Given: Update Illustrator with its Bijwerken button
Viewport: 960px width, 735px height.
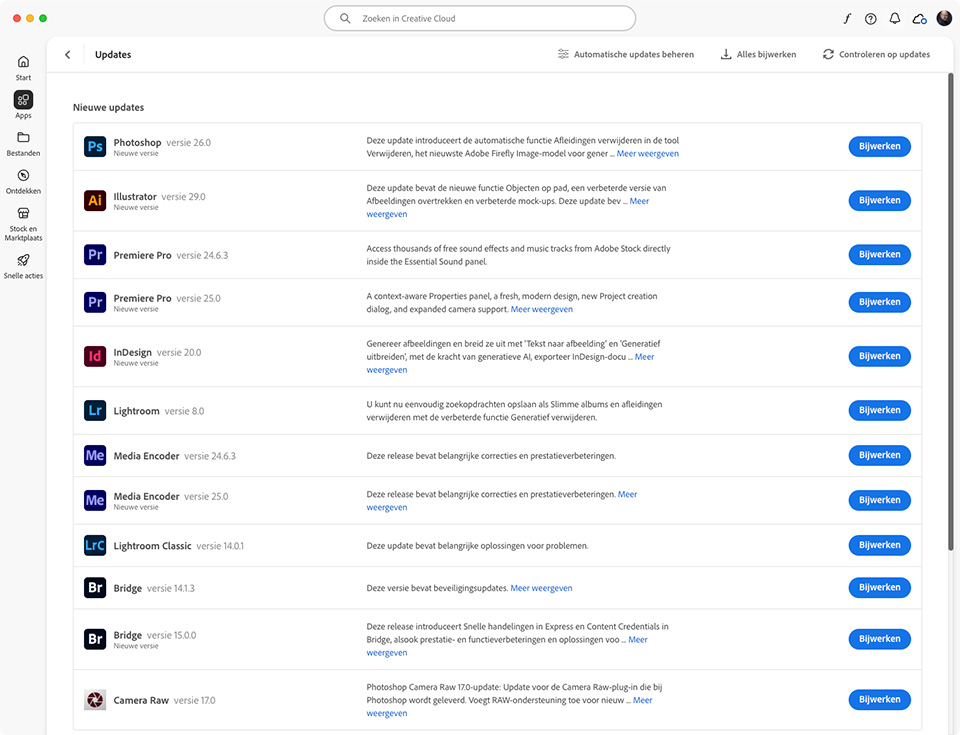Looking at the screenshot, I should click(879, 200).
